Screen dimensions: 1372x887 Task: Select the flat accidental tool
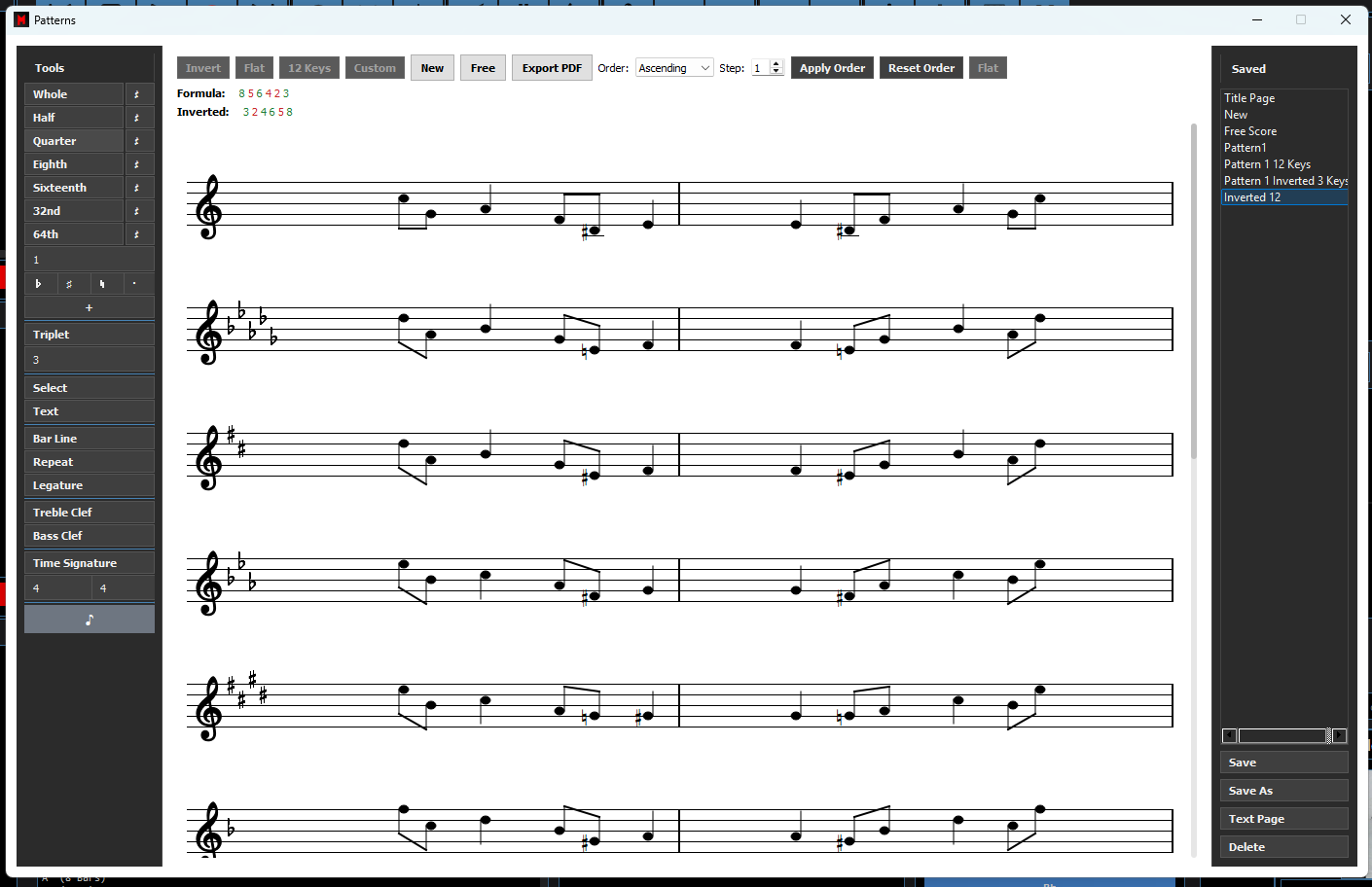(x=39, y=284)
